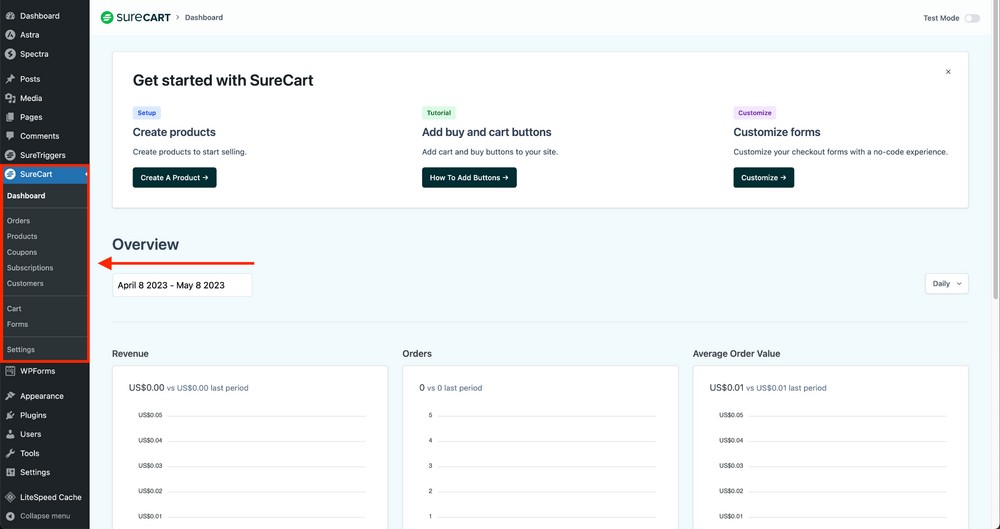This screenshot has height=529, width=1000.
Task: Click the Pages icon in sidebar
Action: [x=10, y=117]
